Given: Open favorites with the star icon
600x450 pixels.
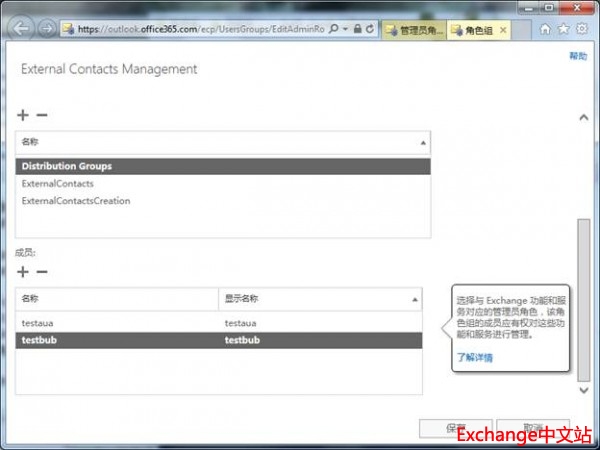Looking at the screenshot, I should pyautogui.click(x=565, y=29).
